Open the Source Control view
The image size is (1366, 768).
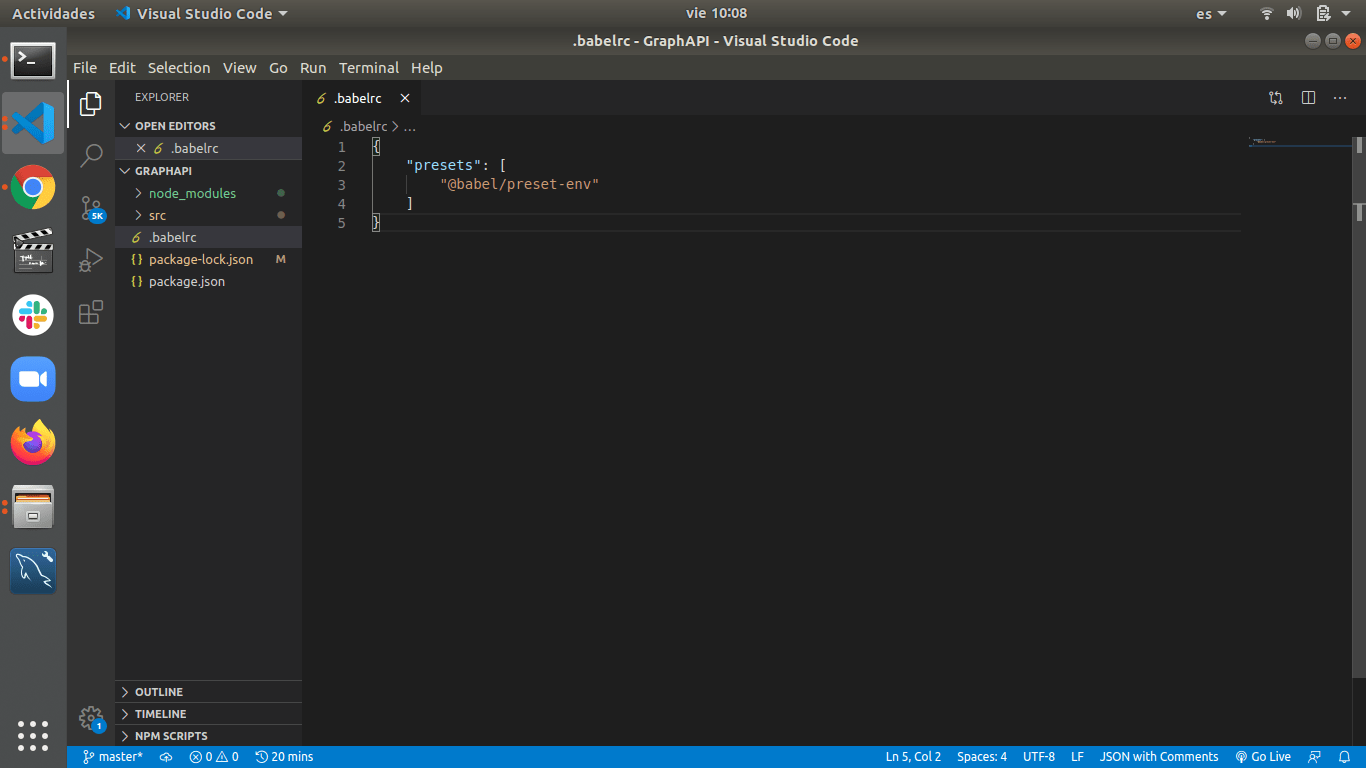pos(91,208)
